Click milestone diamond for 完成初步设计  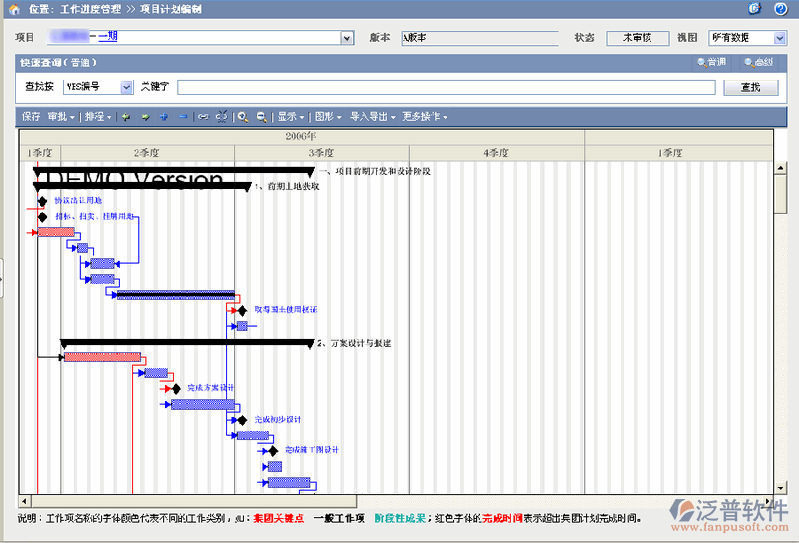[x=243, y=420]
